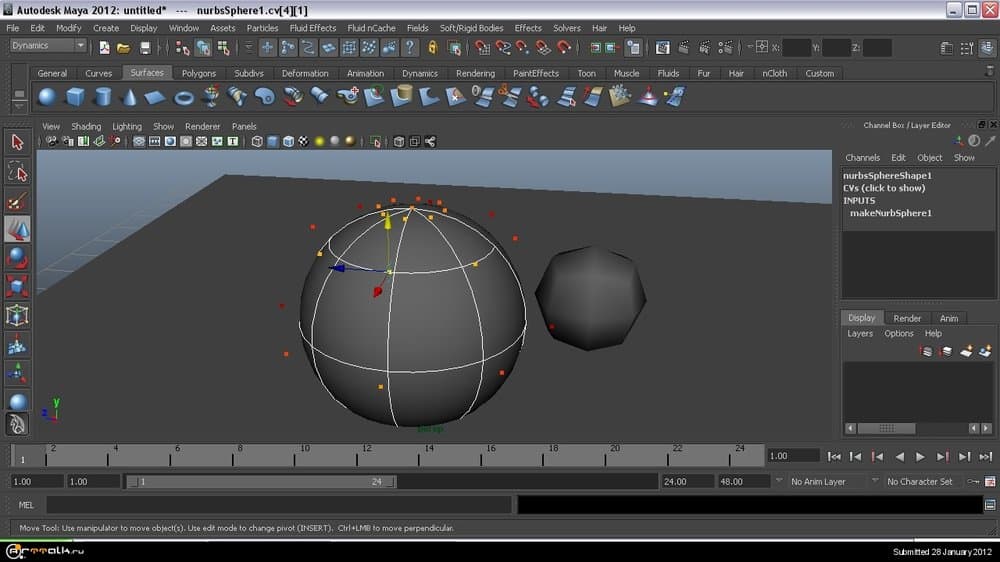Viewport: 1000px width, 562px height.
Task: Click the save scene icon
Action: tap(146, 47)
